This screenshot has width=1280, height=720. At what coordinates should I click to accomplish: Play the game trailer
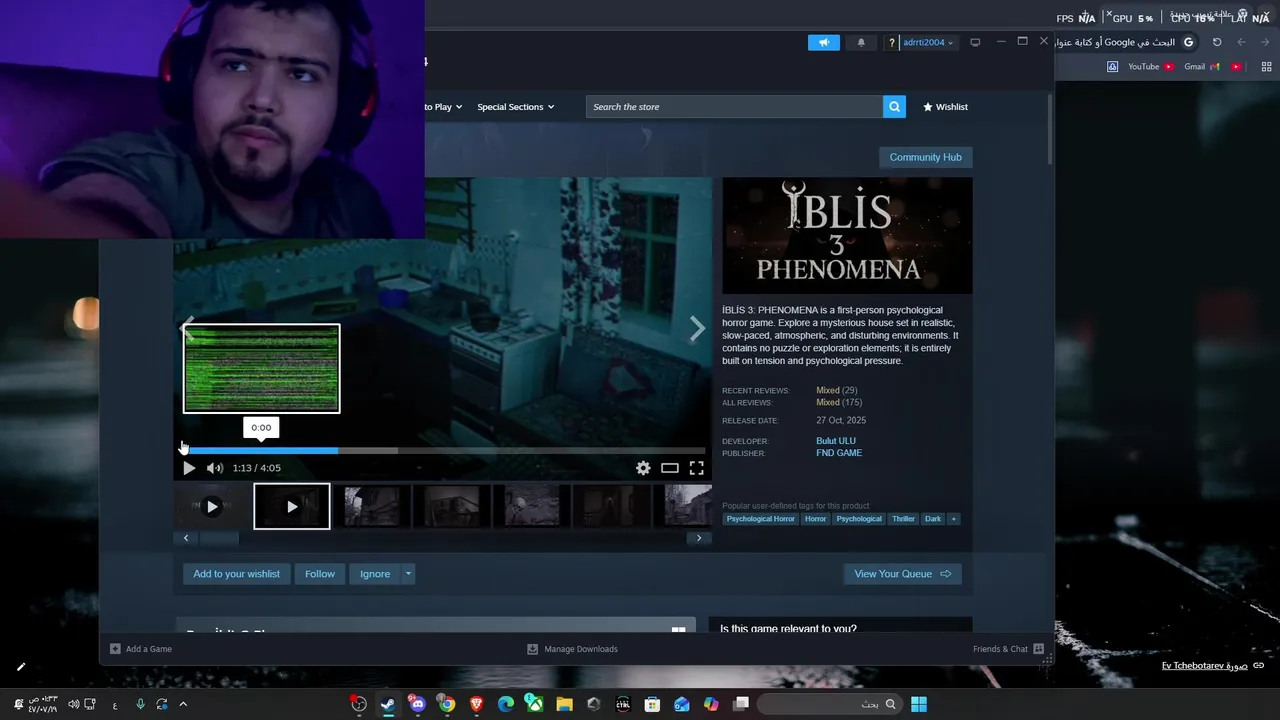189,468
